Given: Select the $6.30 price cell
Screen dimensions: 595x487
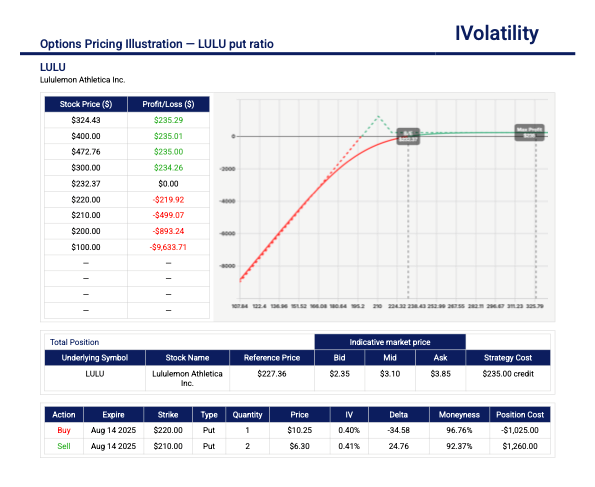Looking at the screenshot, I should (299, 446).
